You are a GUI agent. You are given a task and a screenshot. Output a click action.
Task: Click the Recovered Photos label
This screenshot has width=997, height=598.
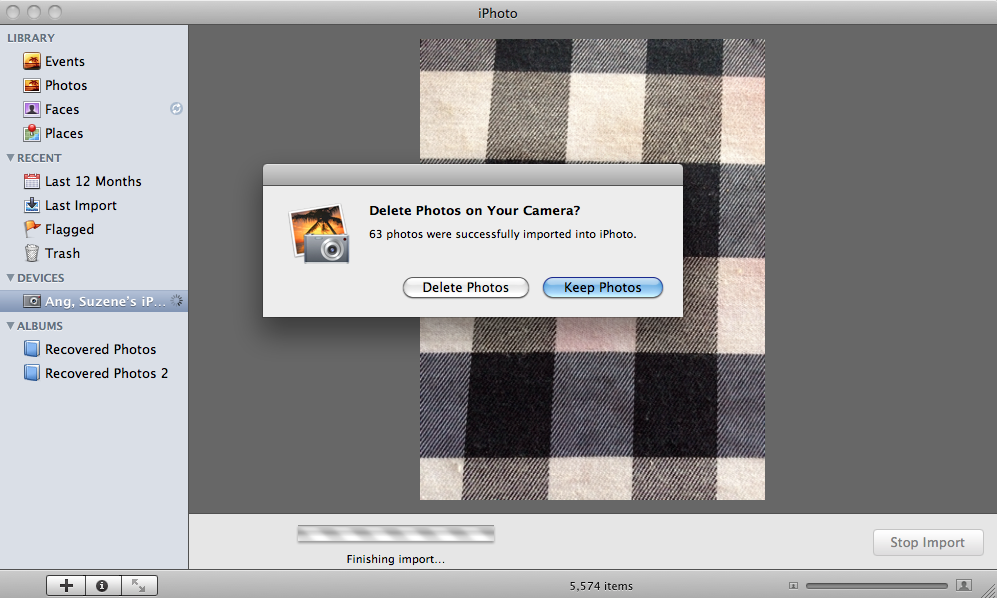coord(100,349)
